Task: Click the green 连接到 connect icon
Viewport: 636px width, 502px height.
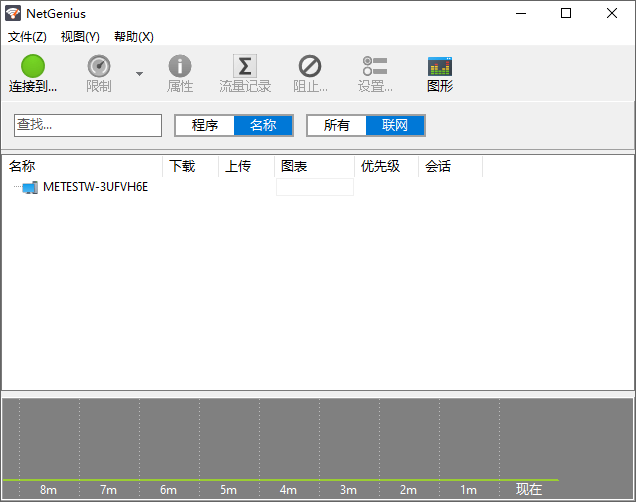Action: [33, 66]
